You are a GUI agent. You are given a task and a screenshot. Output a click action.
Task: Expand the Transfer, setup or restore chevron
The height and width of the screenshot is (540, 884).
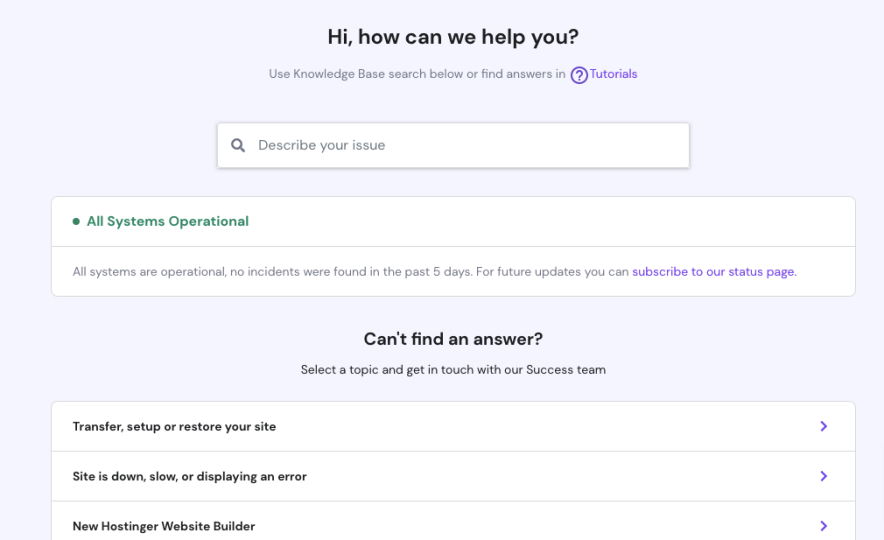pos(823,427)
